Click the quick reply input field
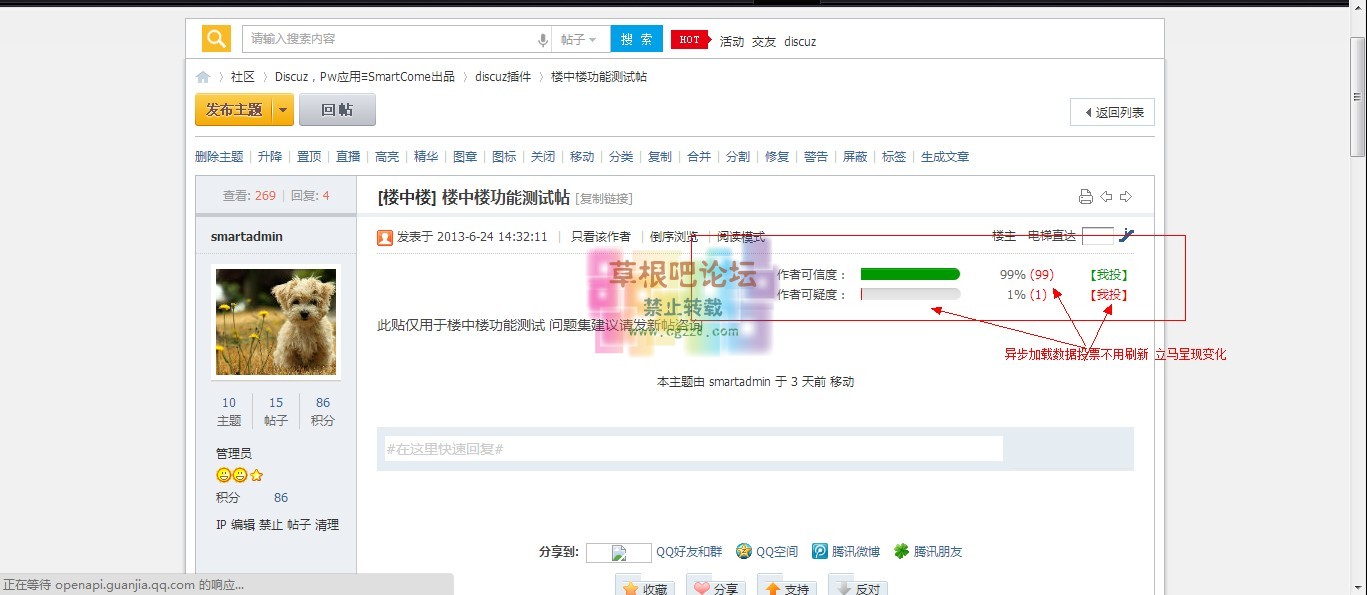 click(x=694, y=449)
